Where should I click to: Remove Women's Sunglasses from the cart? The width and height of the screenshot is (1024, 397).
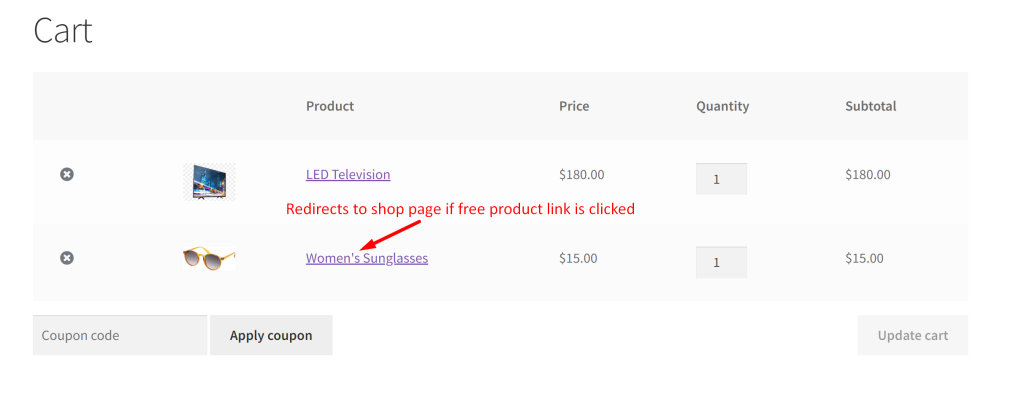pos(67,259)
